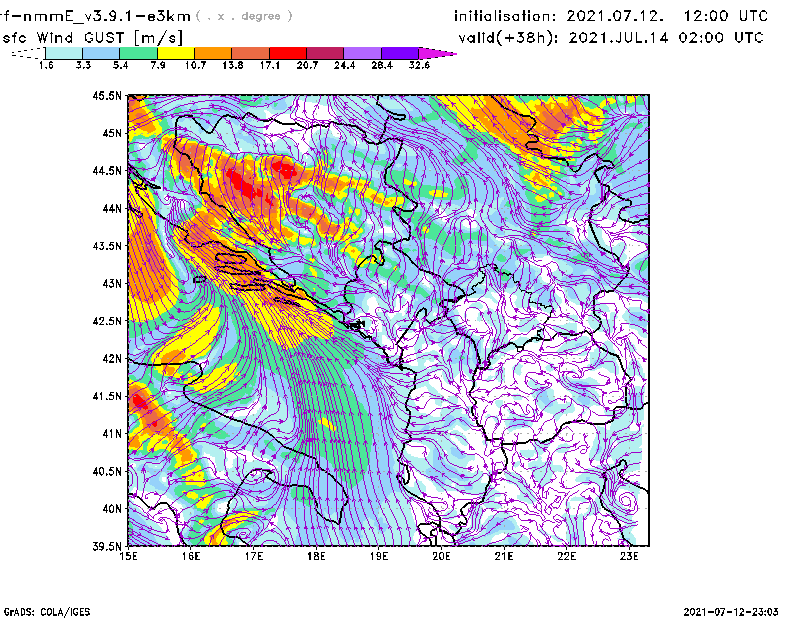Click the 43N latitude axis label
Image resolution: width=800 pixels, height=618 pixels.
coord(112,283)
